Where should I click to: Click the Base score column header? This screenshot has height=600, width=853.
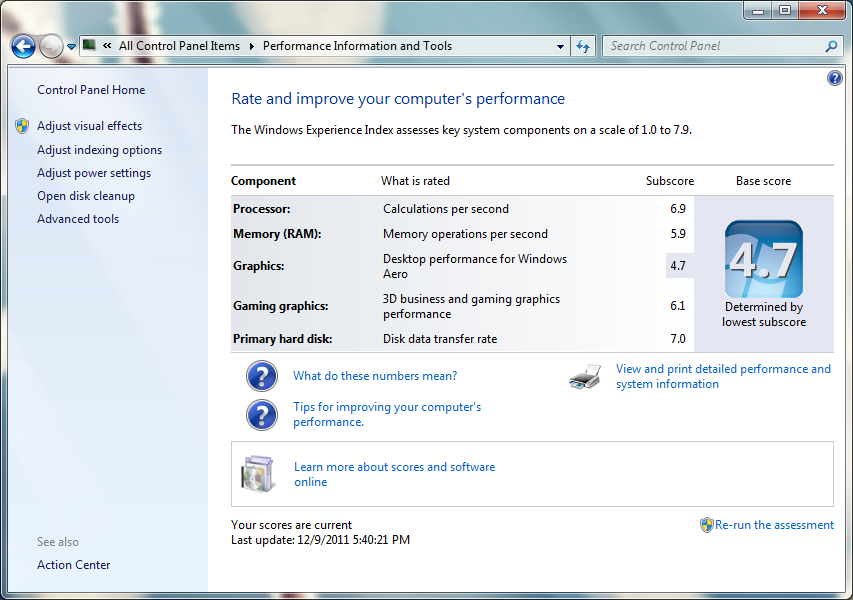click(763, 181)
